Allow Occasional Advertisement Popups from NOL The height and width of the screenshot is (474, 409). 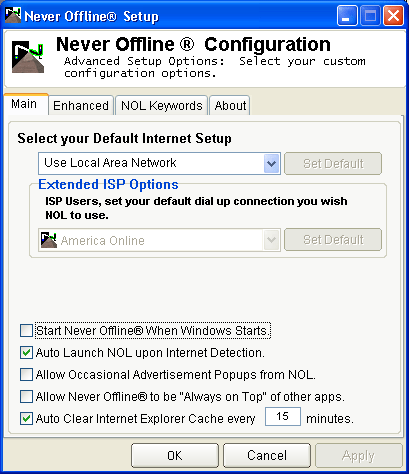(x=26, y=375)
